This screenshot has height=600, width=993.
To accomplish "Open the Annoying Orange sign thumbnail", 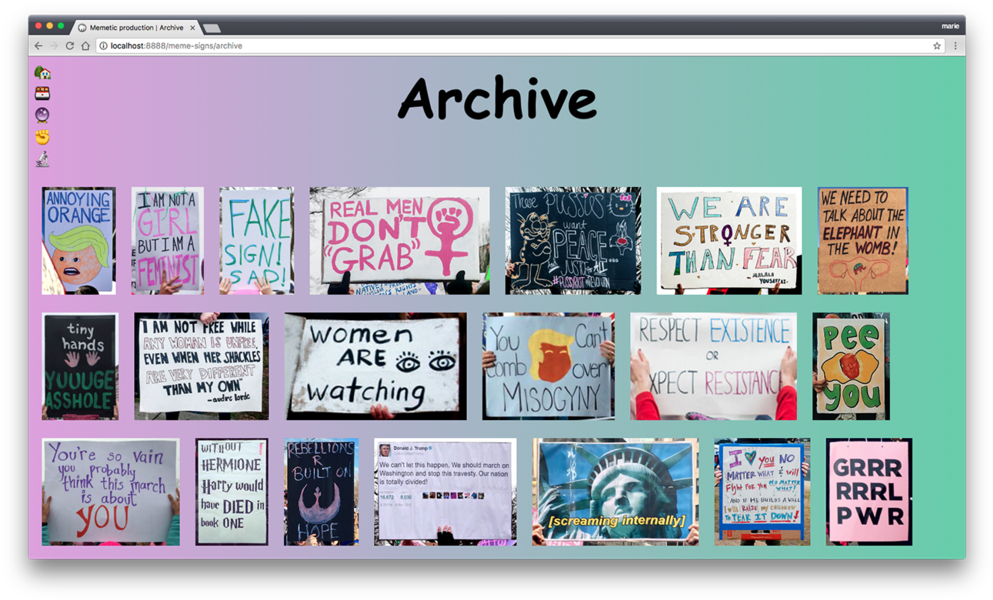I will (x=78, y=241).
